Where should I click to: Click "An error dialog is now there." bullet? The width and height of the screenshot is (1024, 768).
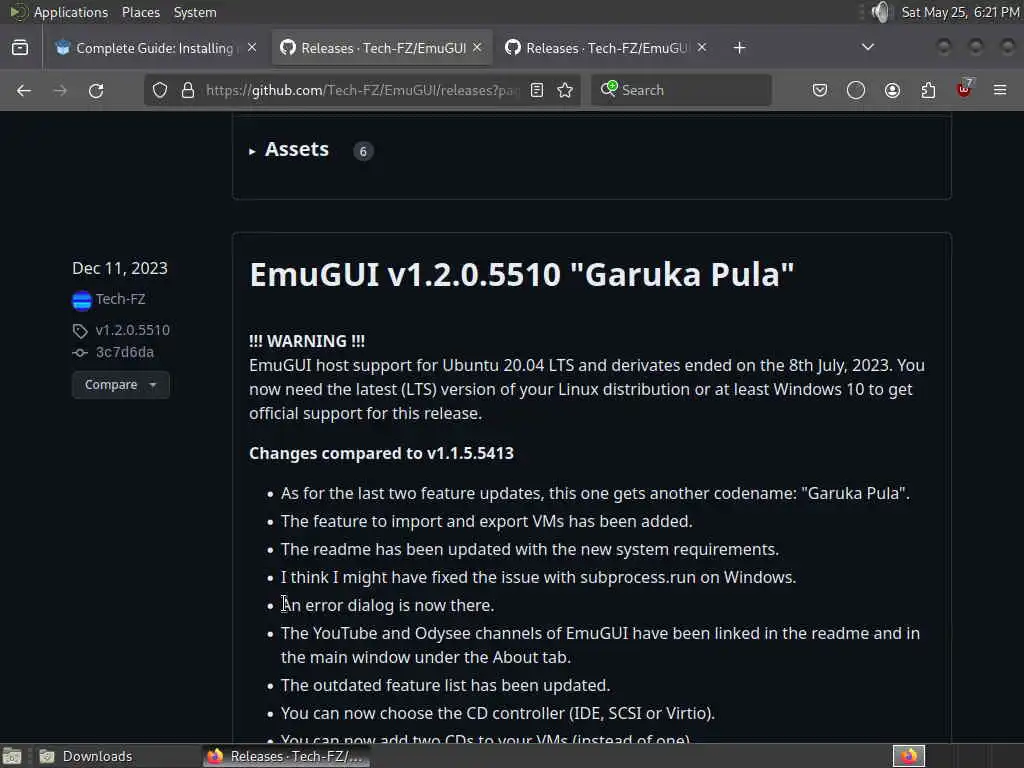click(387, 605)
